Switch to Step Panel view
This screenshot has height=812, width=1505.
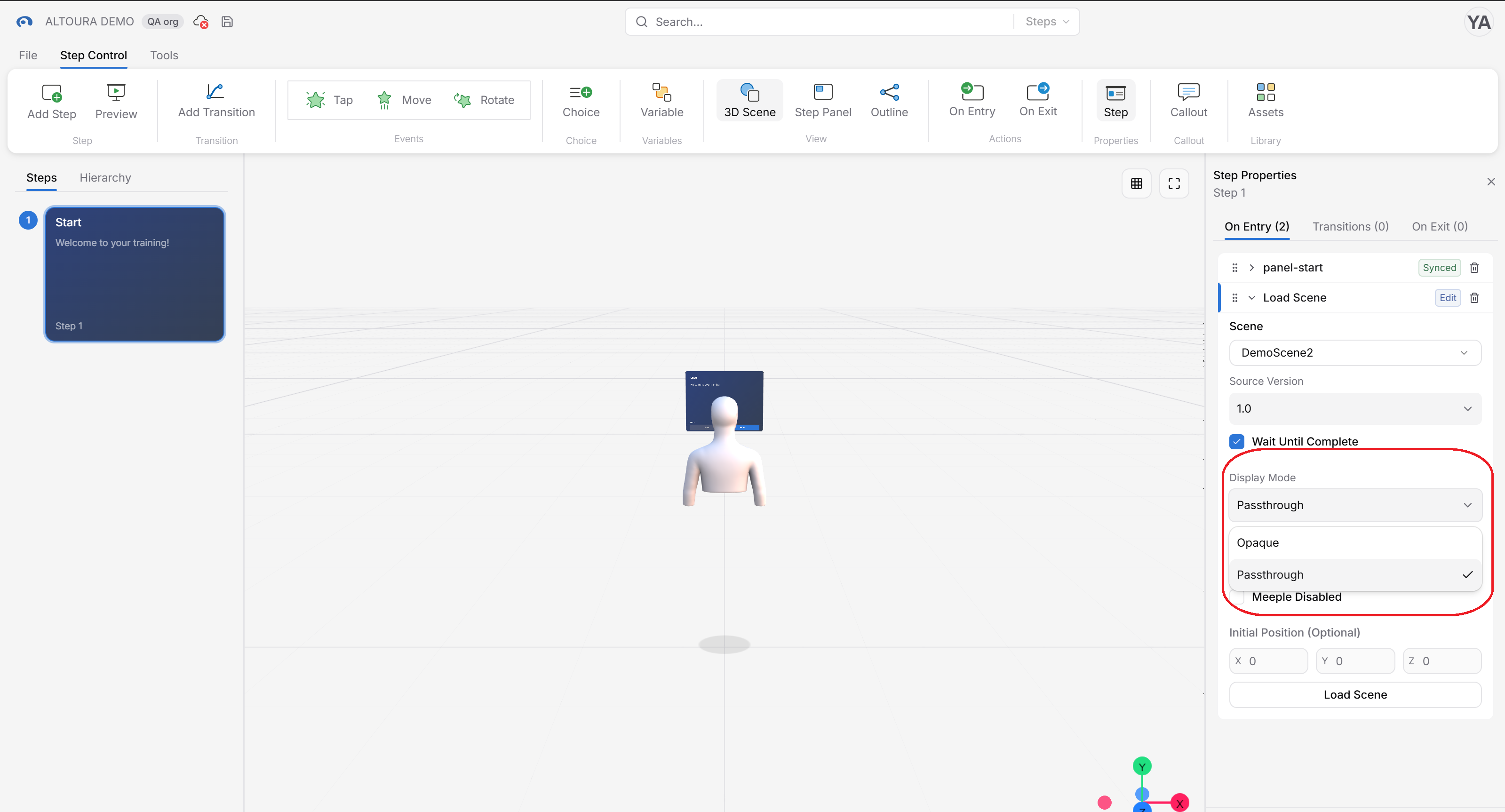823,101
